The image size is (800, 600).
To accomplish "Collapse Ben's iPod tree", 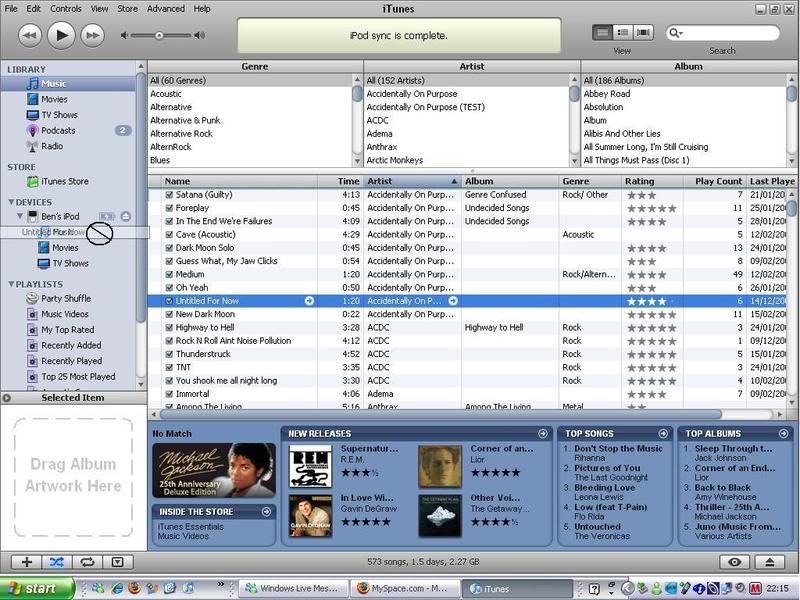I will [x=20, y=216].
